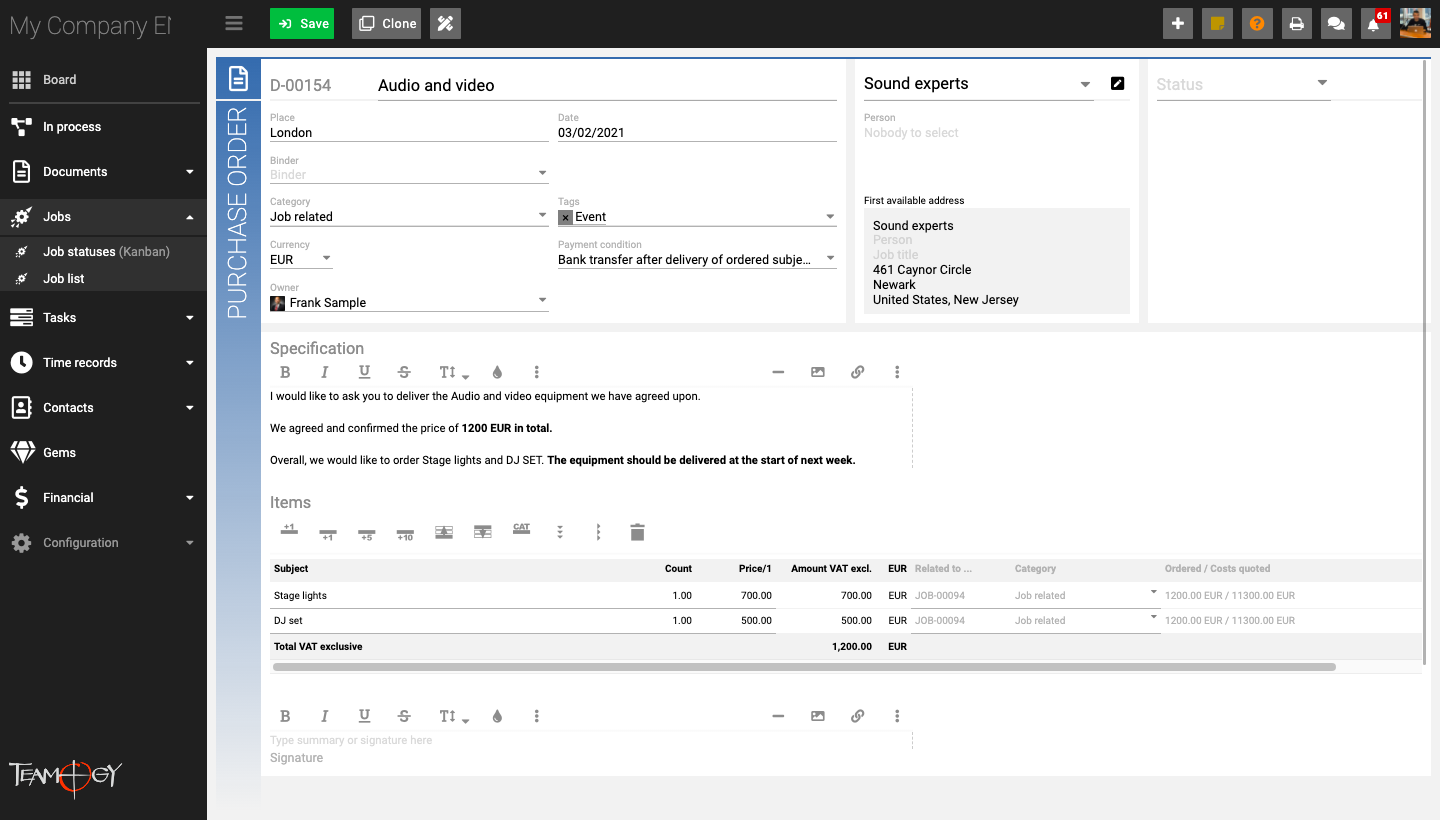Image resolution: width=1440 pixels, height=820 pixels.
Task: Open the Currency EUR dropdown
Action: click(301, 259)
